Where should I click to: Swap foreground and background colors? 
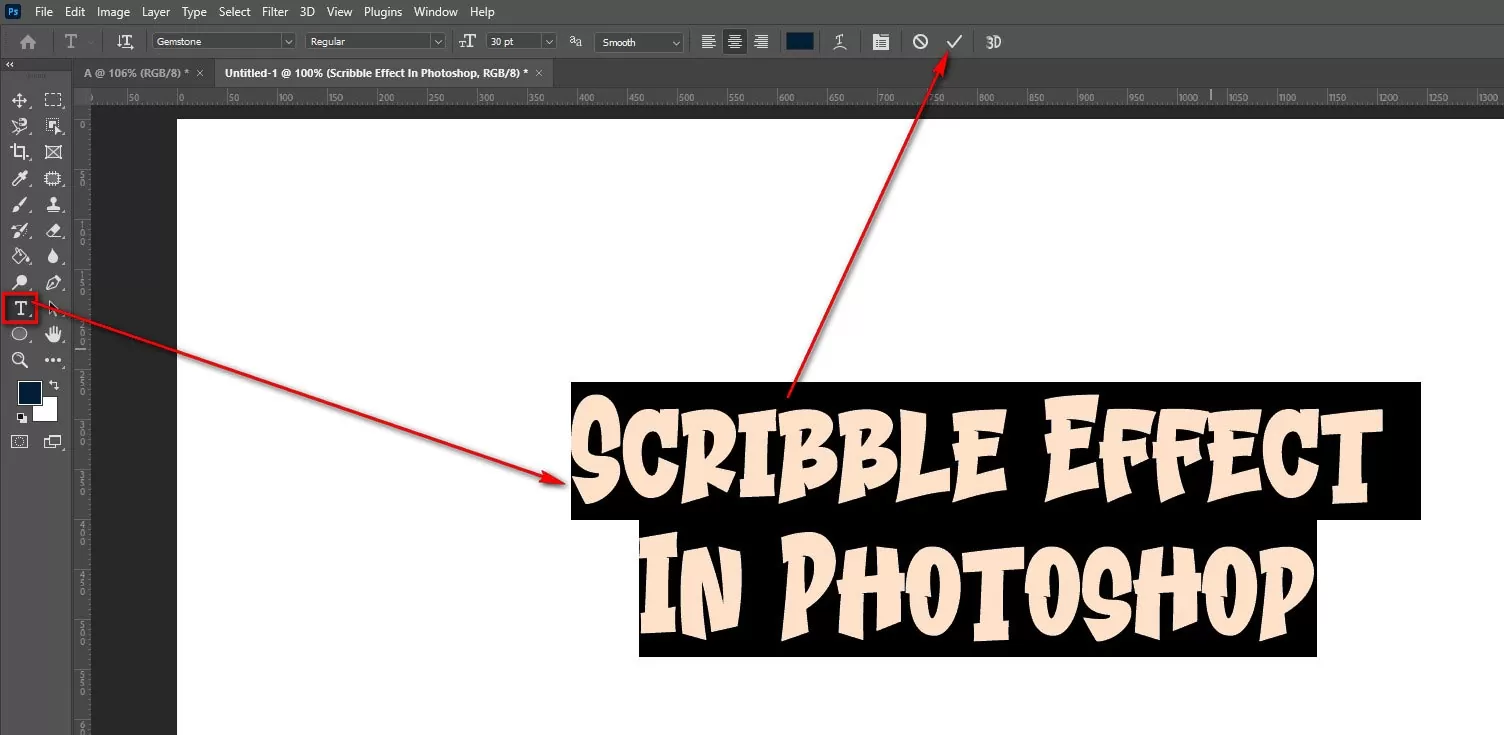point(54,385)
